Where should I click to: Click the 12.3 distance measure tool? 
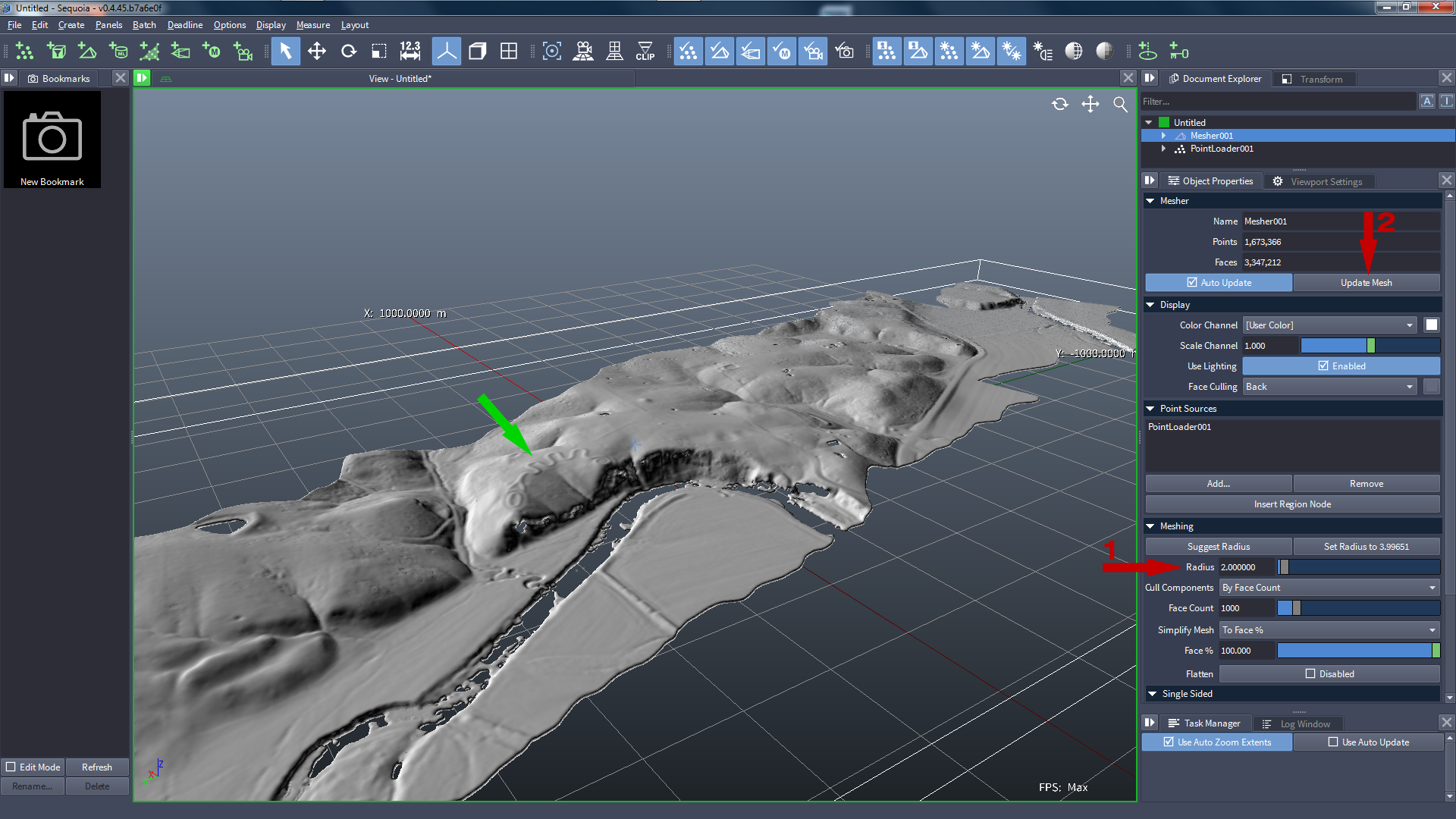click(x=409, y=52)
